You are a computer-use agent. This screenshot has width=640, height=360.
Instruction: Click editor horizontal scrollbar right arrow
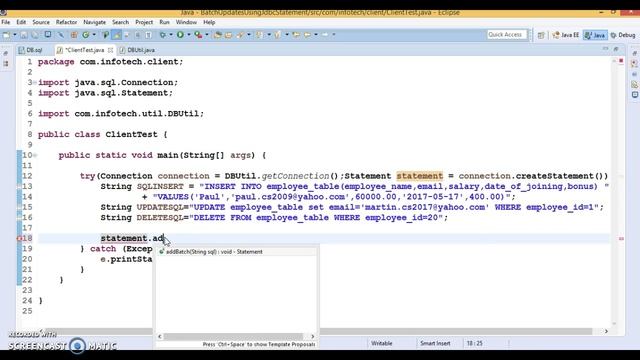pyautogui.click(x=606, y=331)
